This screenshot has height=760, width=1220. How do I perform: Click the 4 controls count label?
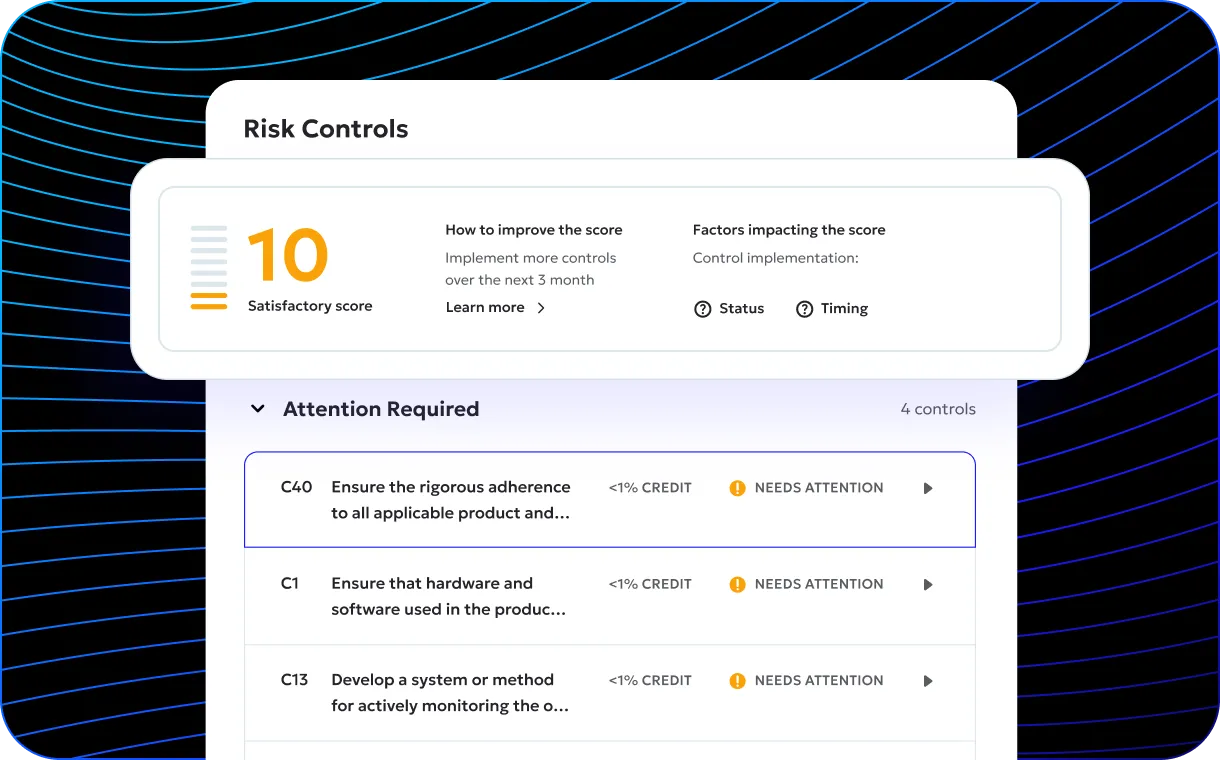(938, 409)
